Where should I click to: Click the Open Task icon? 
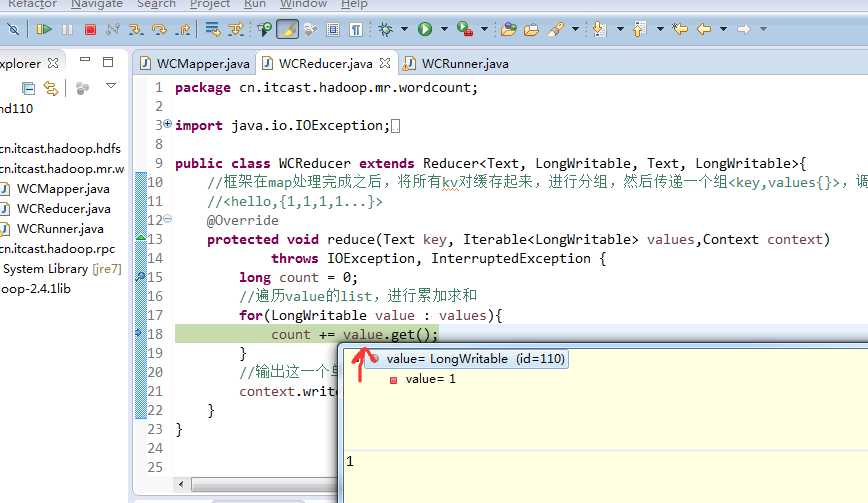pyautogui.click(x=531, y=29)
